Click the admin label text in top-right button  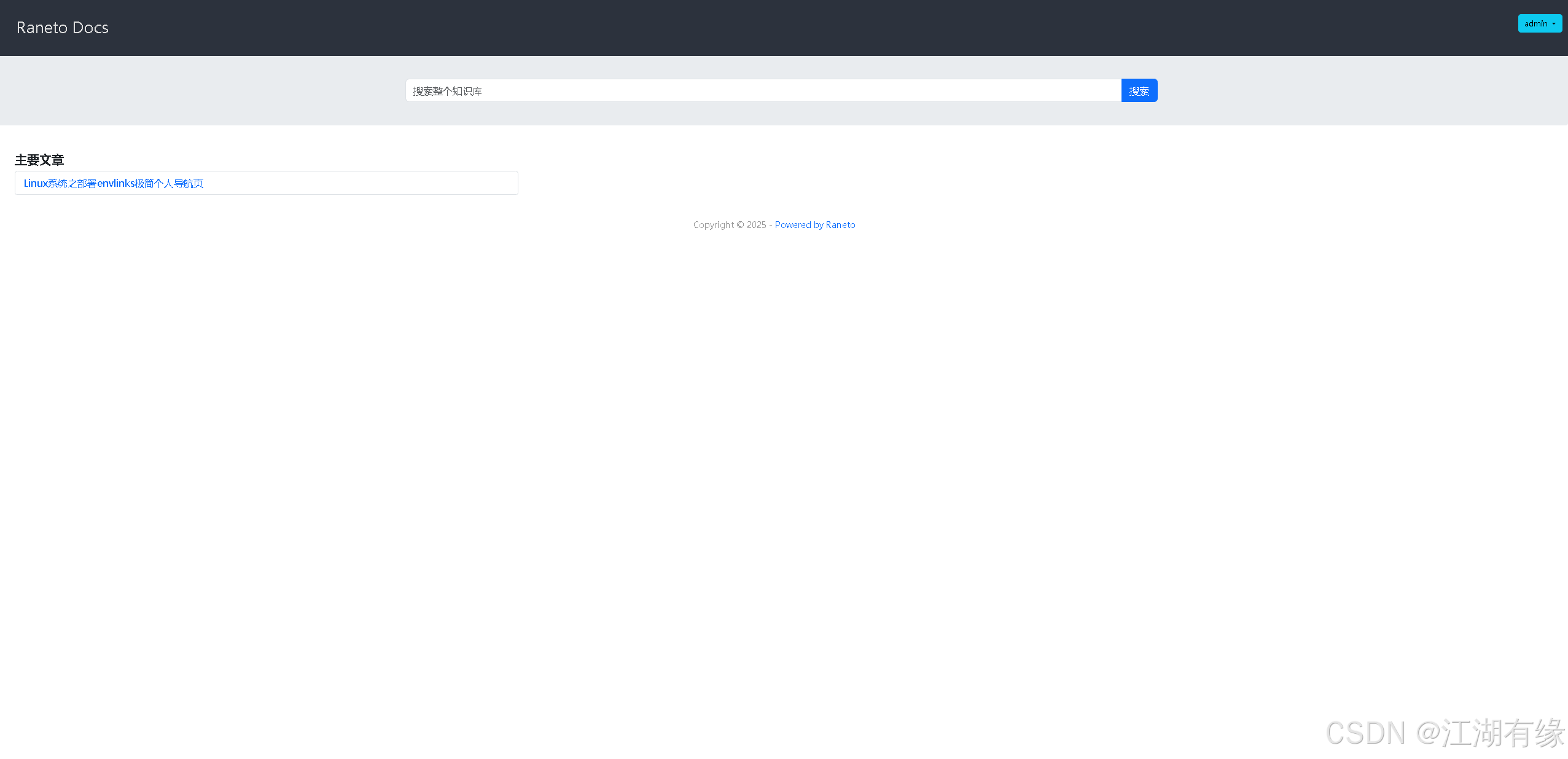tap(1535, 23)
